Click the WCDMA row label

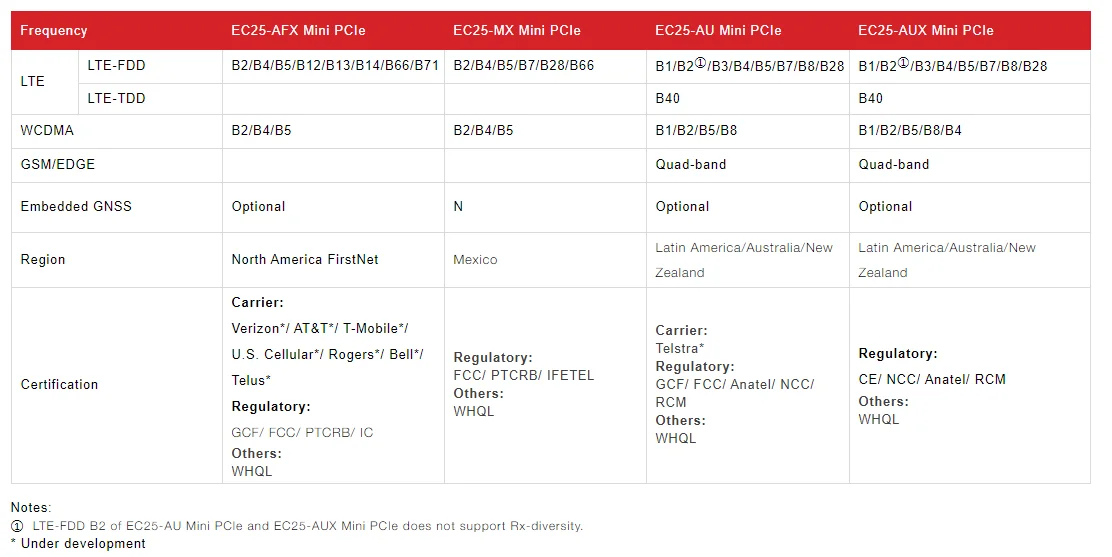click(x=47, y=131)
